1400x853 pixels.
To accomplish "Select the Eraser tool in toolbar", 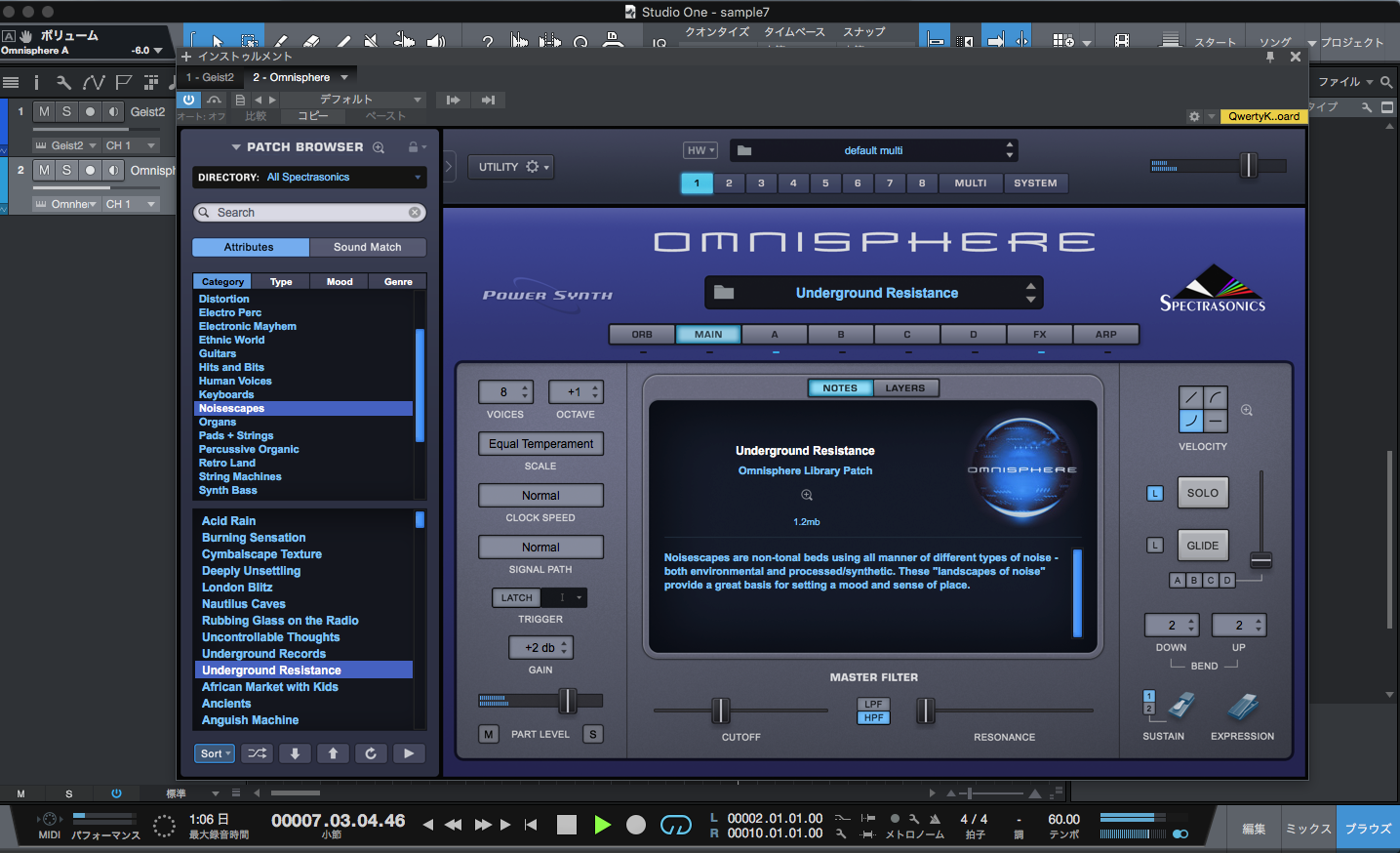I will click(312, 41).
